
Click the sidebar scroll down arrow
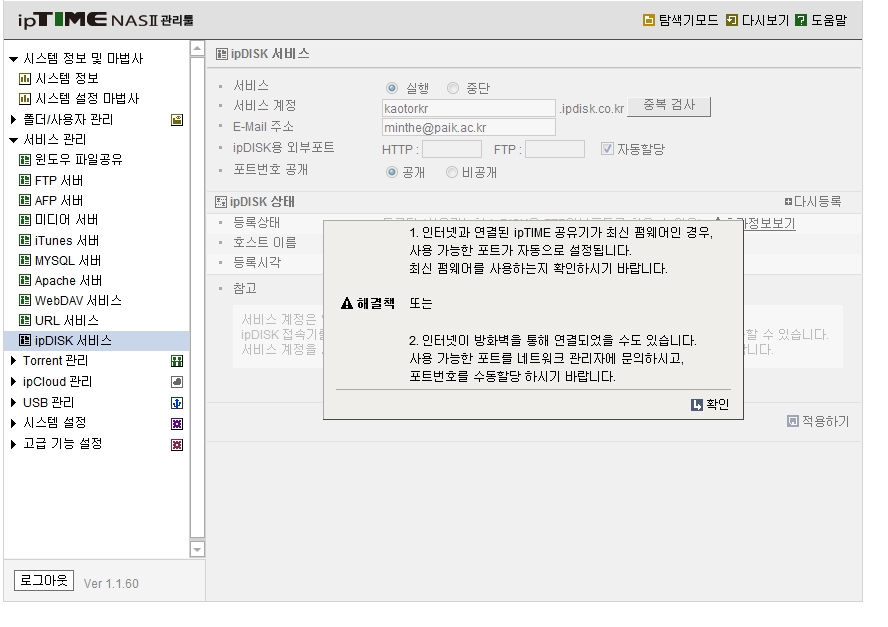pos(197,549)
